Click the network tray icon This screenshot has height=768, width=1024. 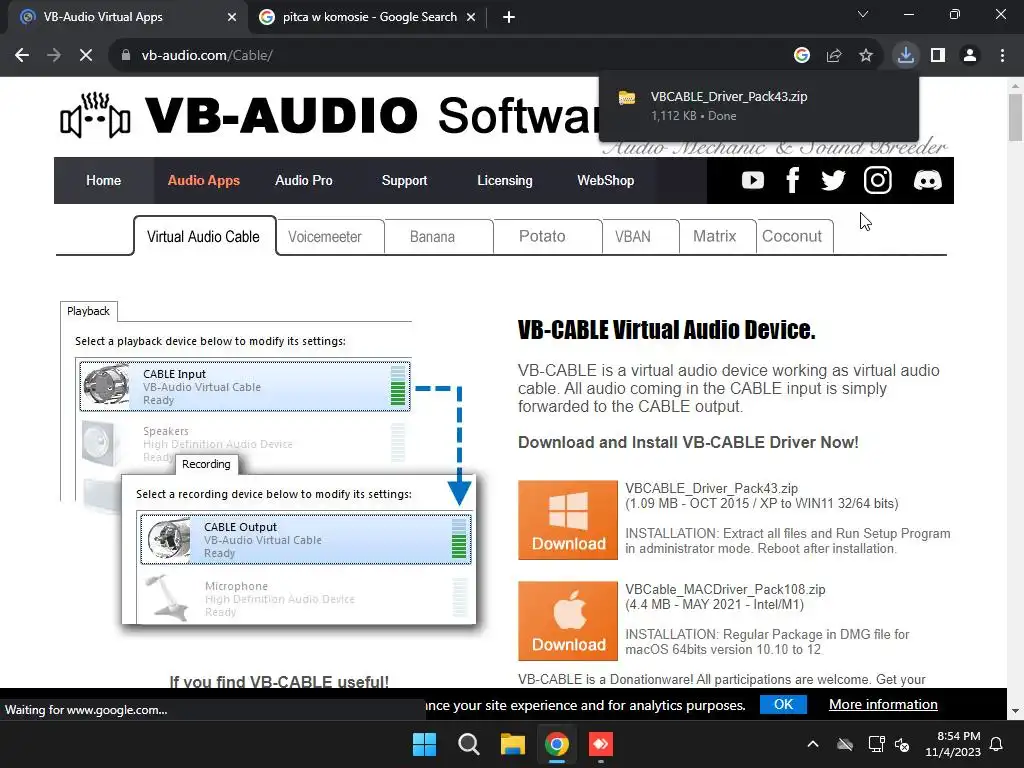coord(876,744)
